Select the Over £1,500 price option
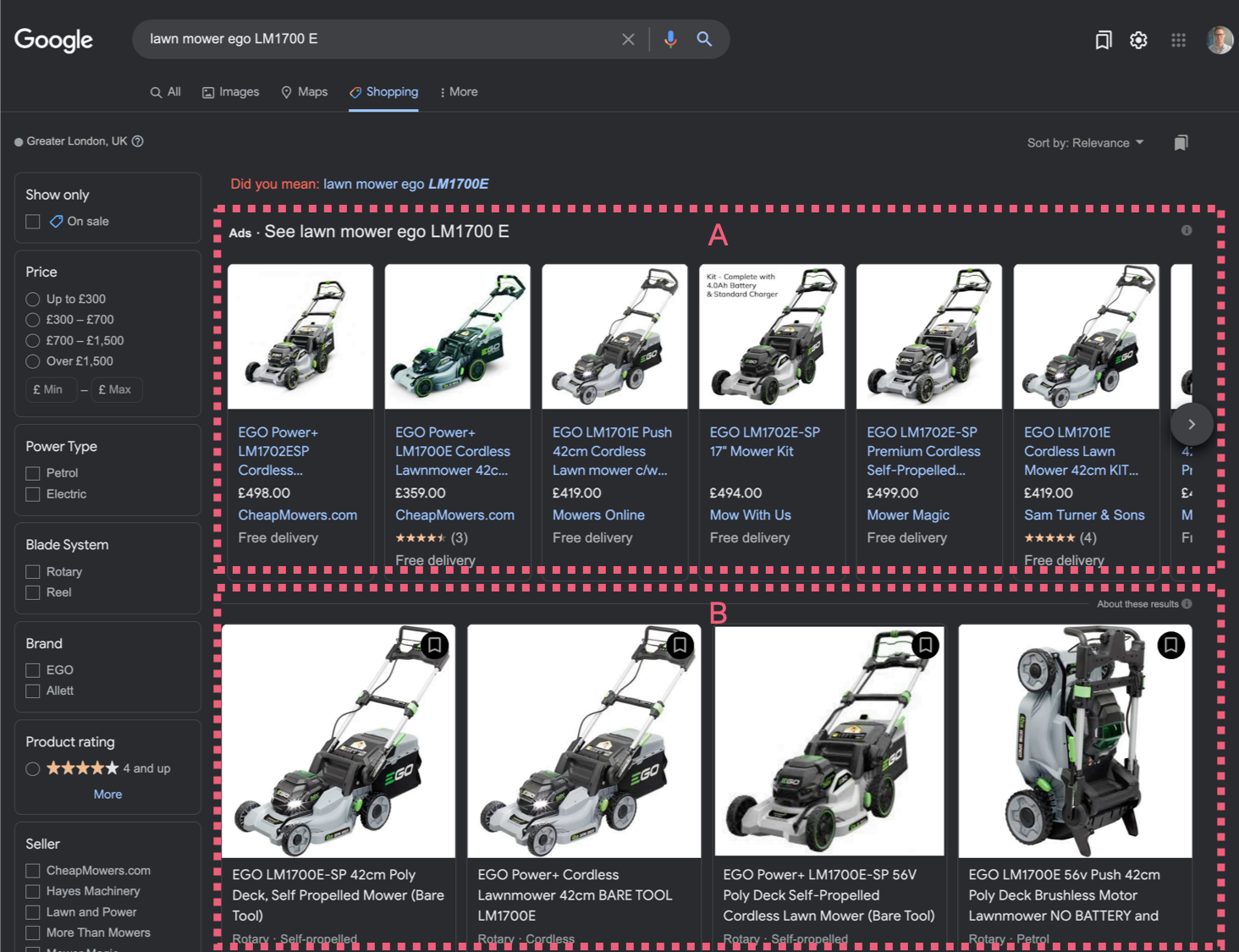Viewport: 1239px width, 952px height. click(33, 361)
